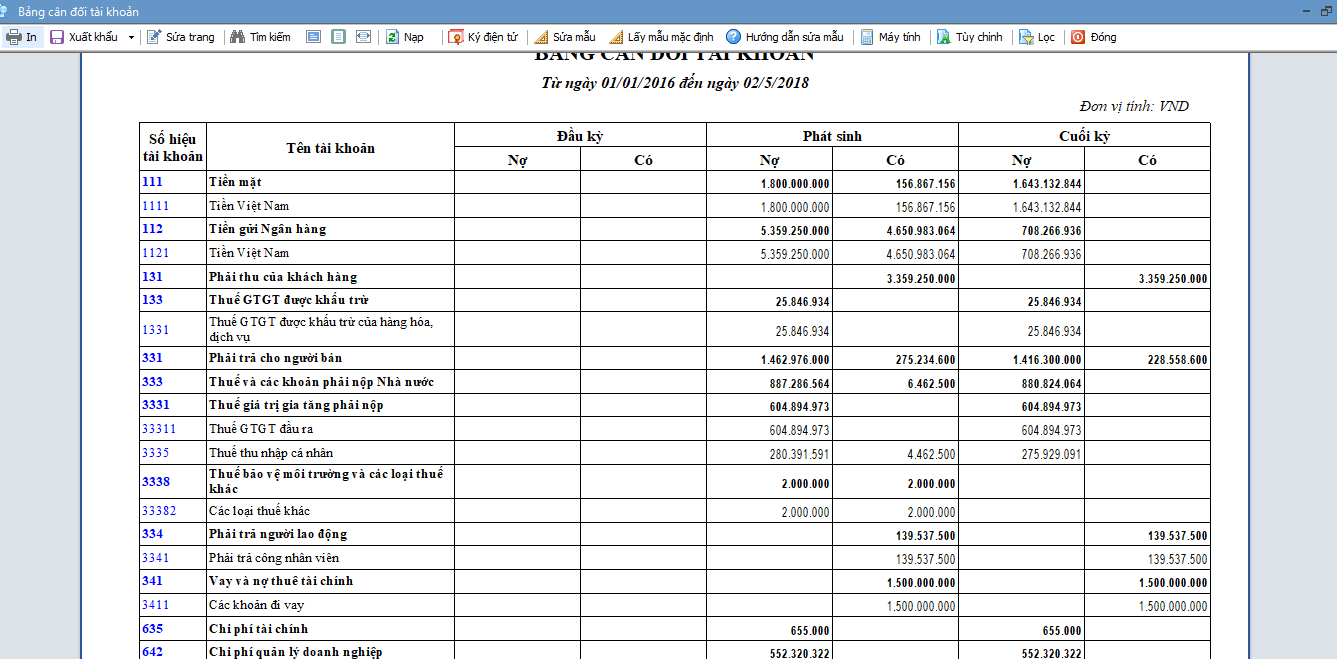The width and height of the screenshot is (1337, 659).
Task: Open account number 3338 link
Action: coord(155,482)
